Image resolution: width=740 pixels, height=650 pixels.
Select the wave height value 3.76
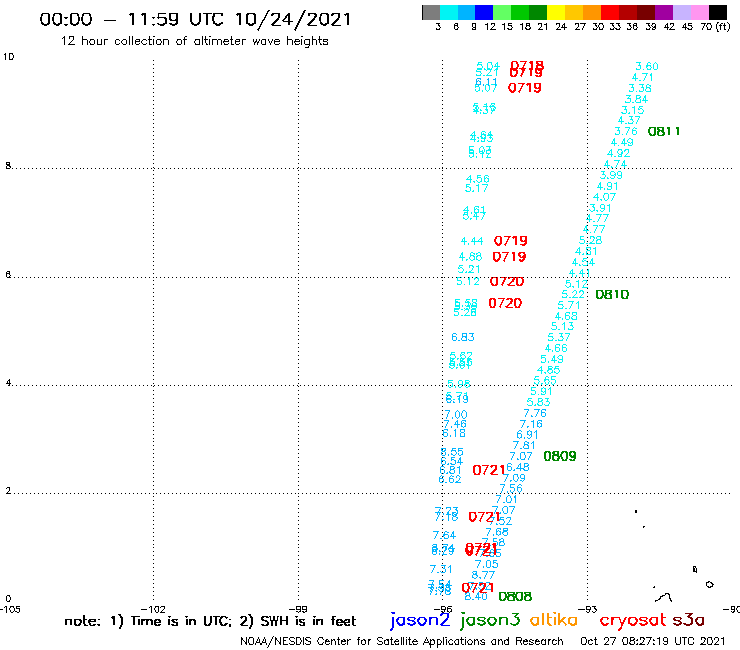pos(626,131)
